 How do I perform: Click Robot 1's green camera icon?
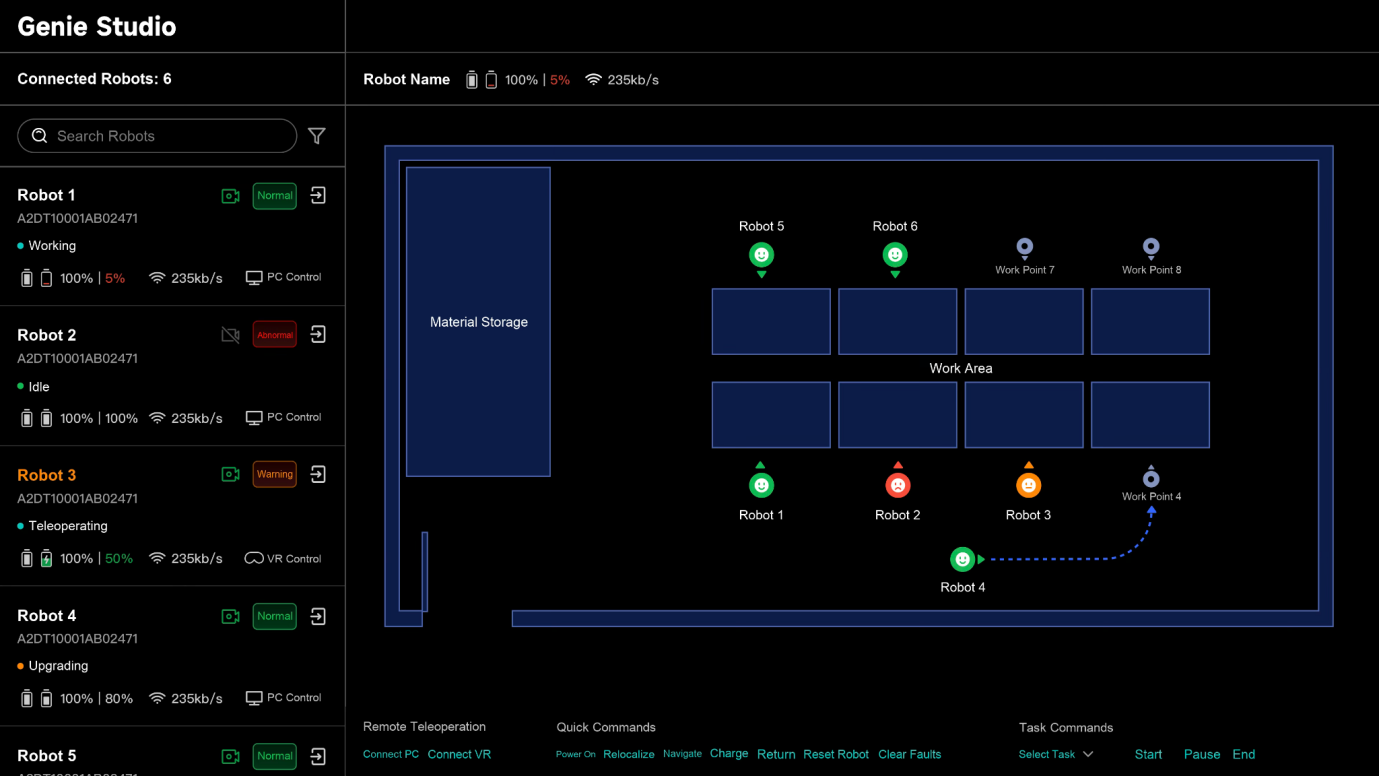231,196
